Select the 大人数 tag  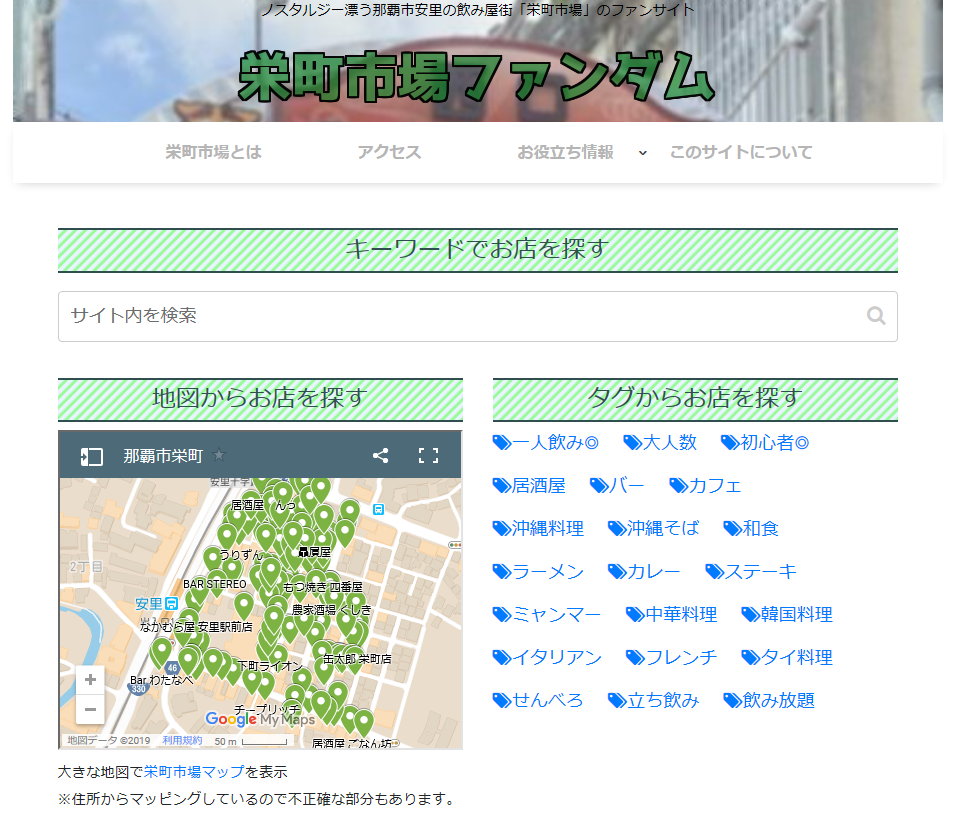660,442
